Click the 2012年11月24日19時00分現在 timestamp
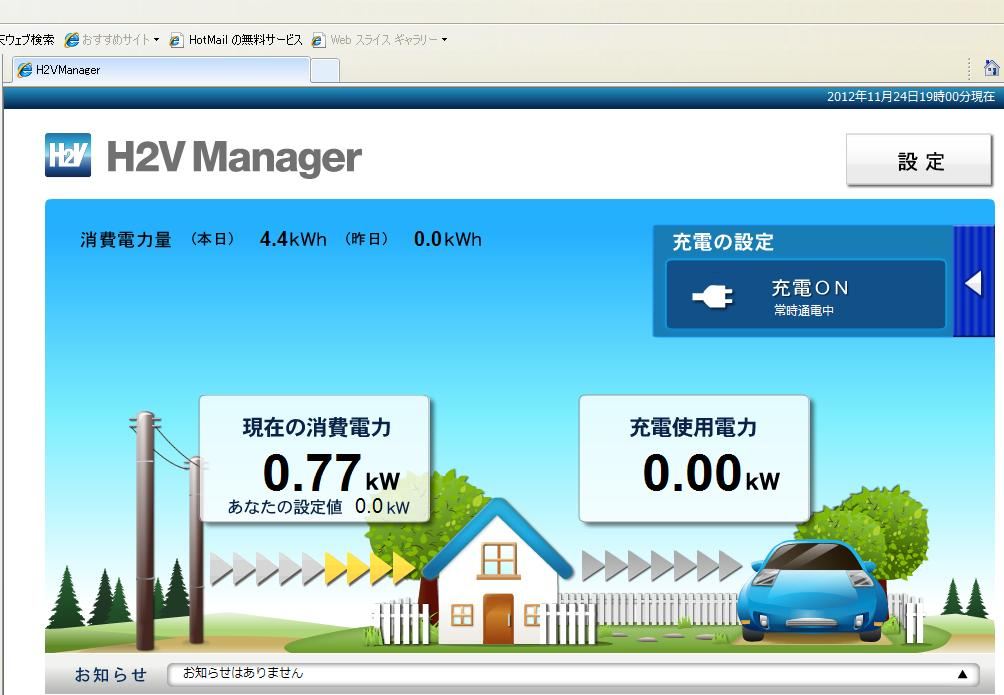Image resolution: width=1004 pixels, height=695 pixels. click(x=911, y=97)
